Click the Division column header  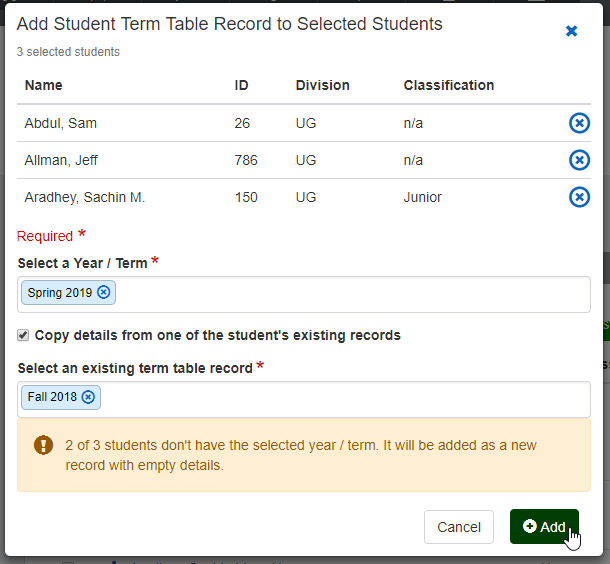pyautogui.click(x=322, y=85)
